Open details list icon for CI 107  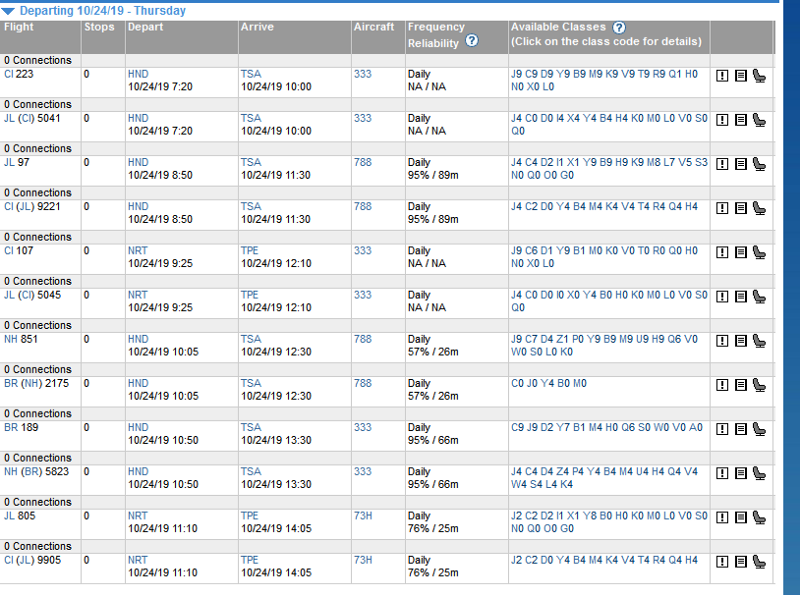coord(741,252)
